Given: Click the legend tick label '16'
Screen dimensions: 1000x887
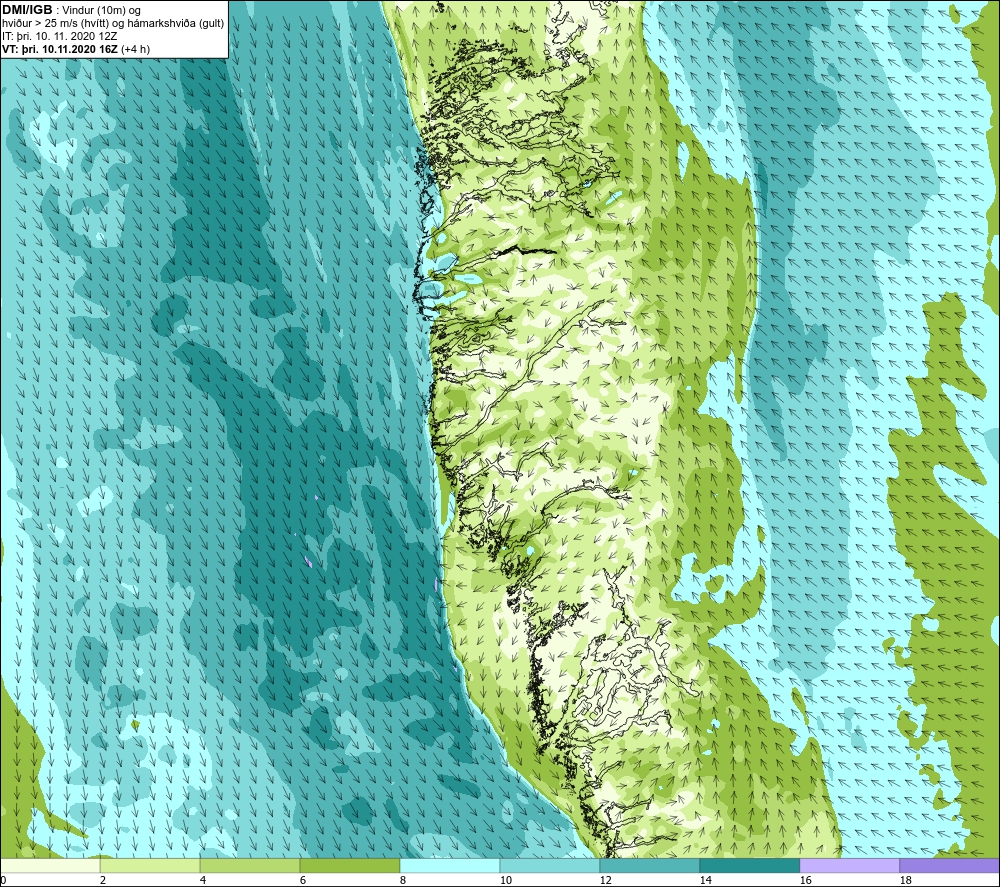Looking at the screenshot, I should pos(805,880).
